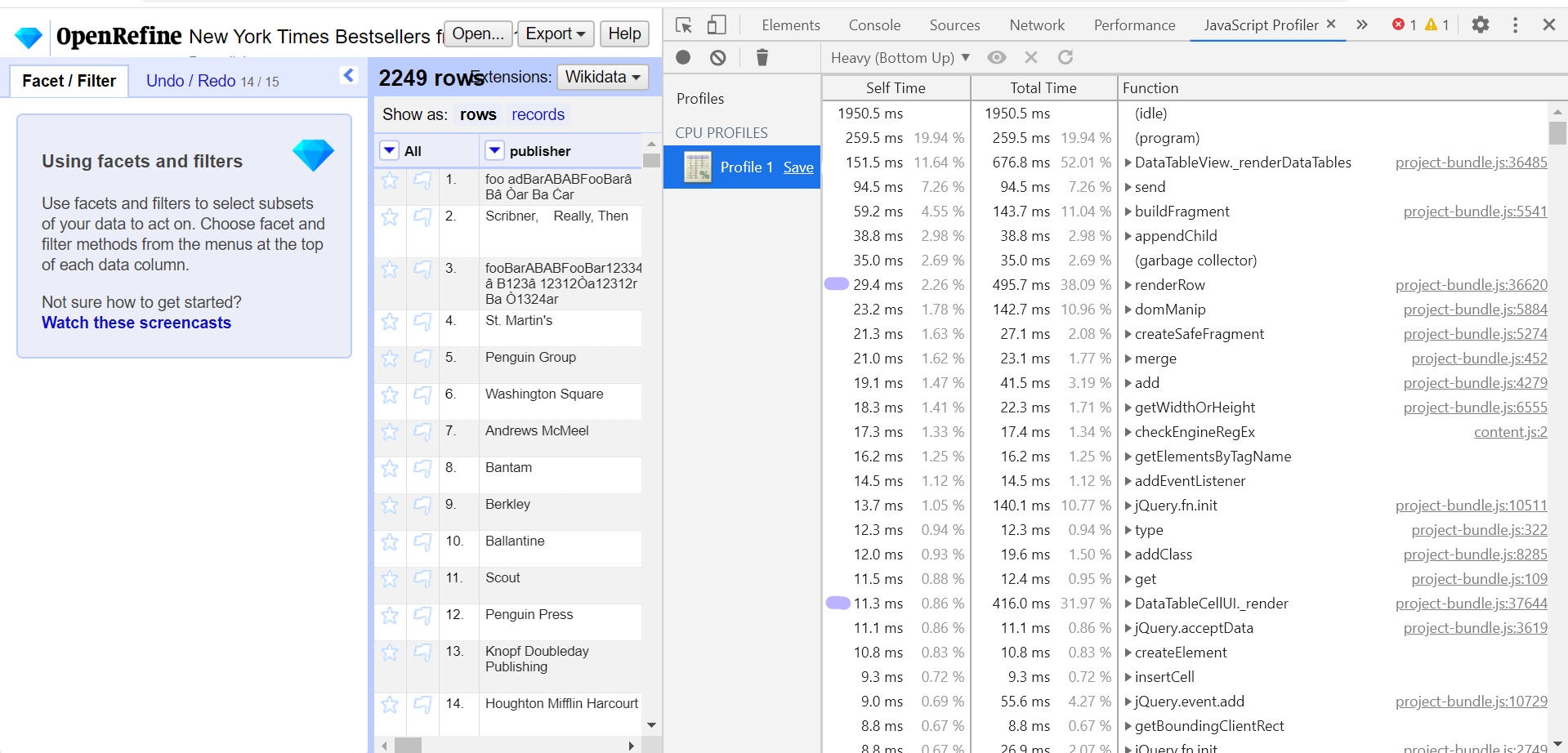
Task: Click the data table vertical scrollbar thumb
Action: coord(651,160)
